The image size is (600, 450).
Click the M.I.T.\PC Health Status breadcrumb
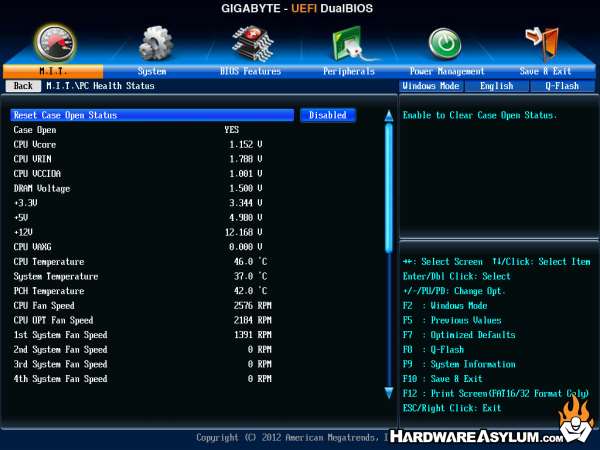tap(100, 86)
